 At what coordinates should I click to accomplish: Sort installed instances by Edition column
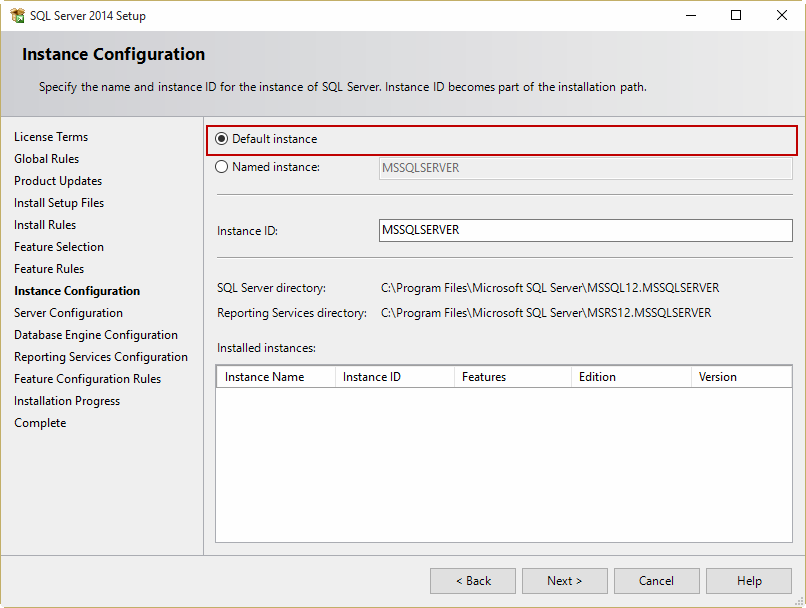[x=629, y=377]
